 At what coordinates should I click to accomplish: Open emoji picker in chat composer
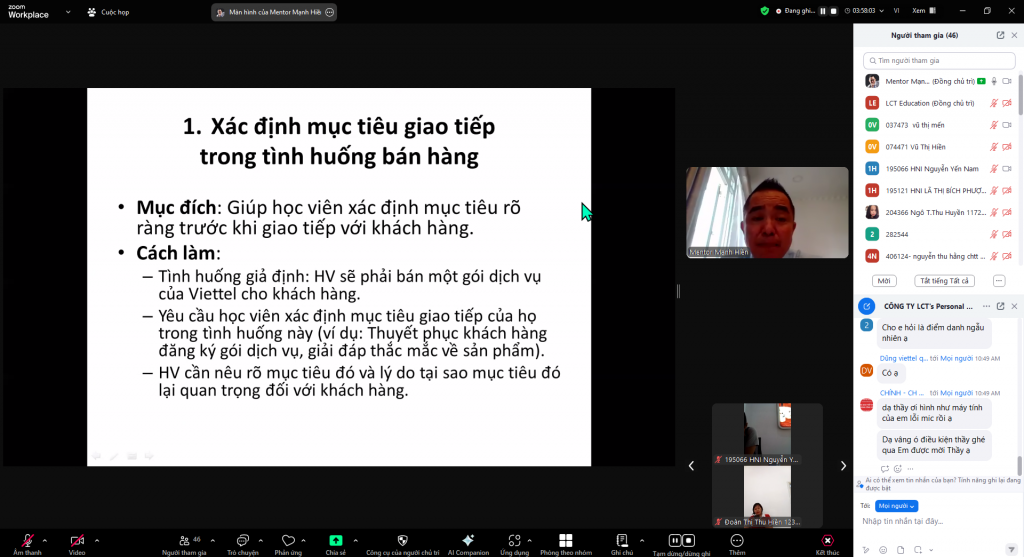[x=883, y=550]
